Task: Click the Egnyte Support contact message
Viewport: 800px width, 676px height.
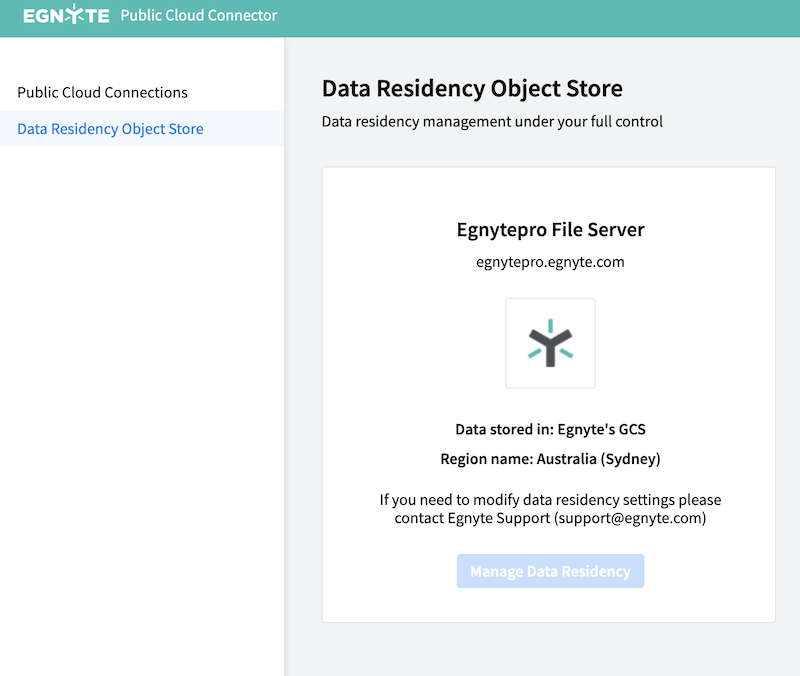Action: pyautogui.click(x=550, y=509)
